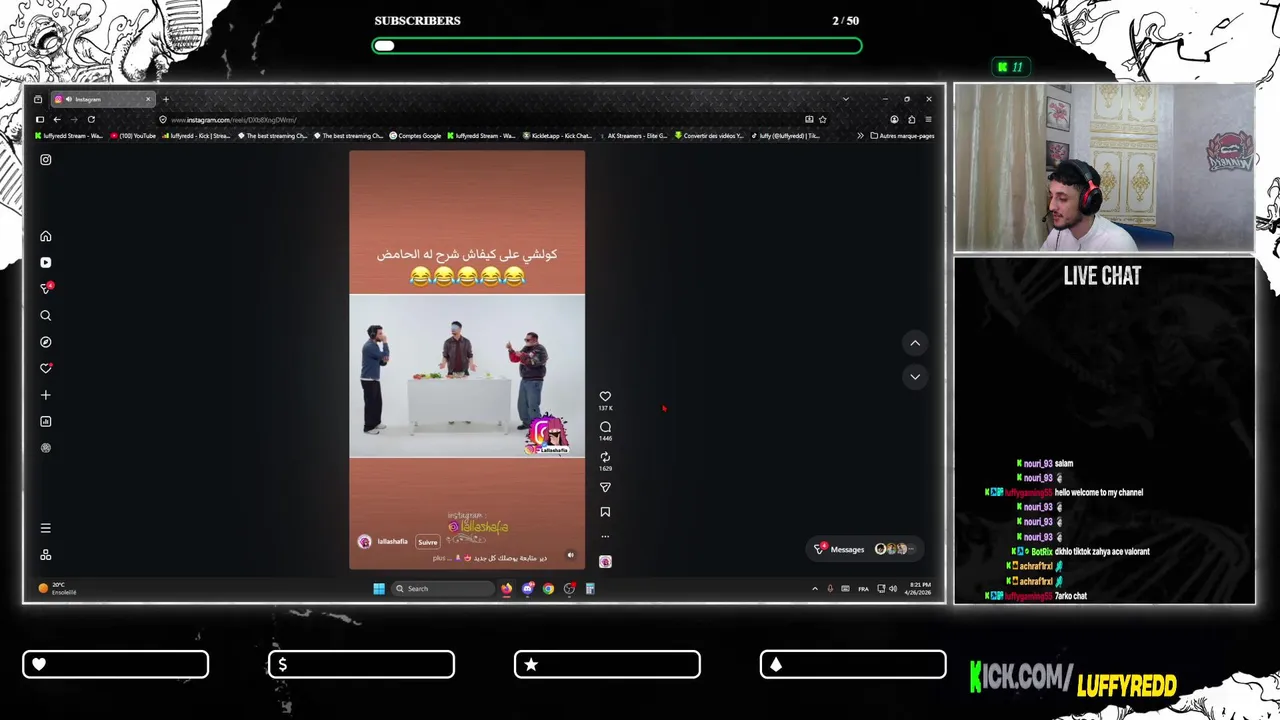The height and width of the screenshot is (720, 1280).
Task: Mute the reel with the speaker icon
Action: 571,555
